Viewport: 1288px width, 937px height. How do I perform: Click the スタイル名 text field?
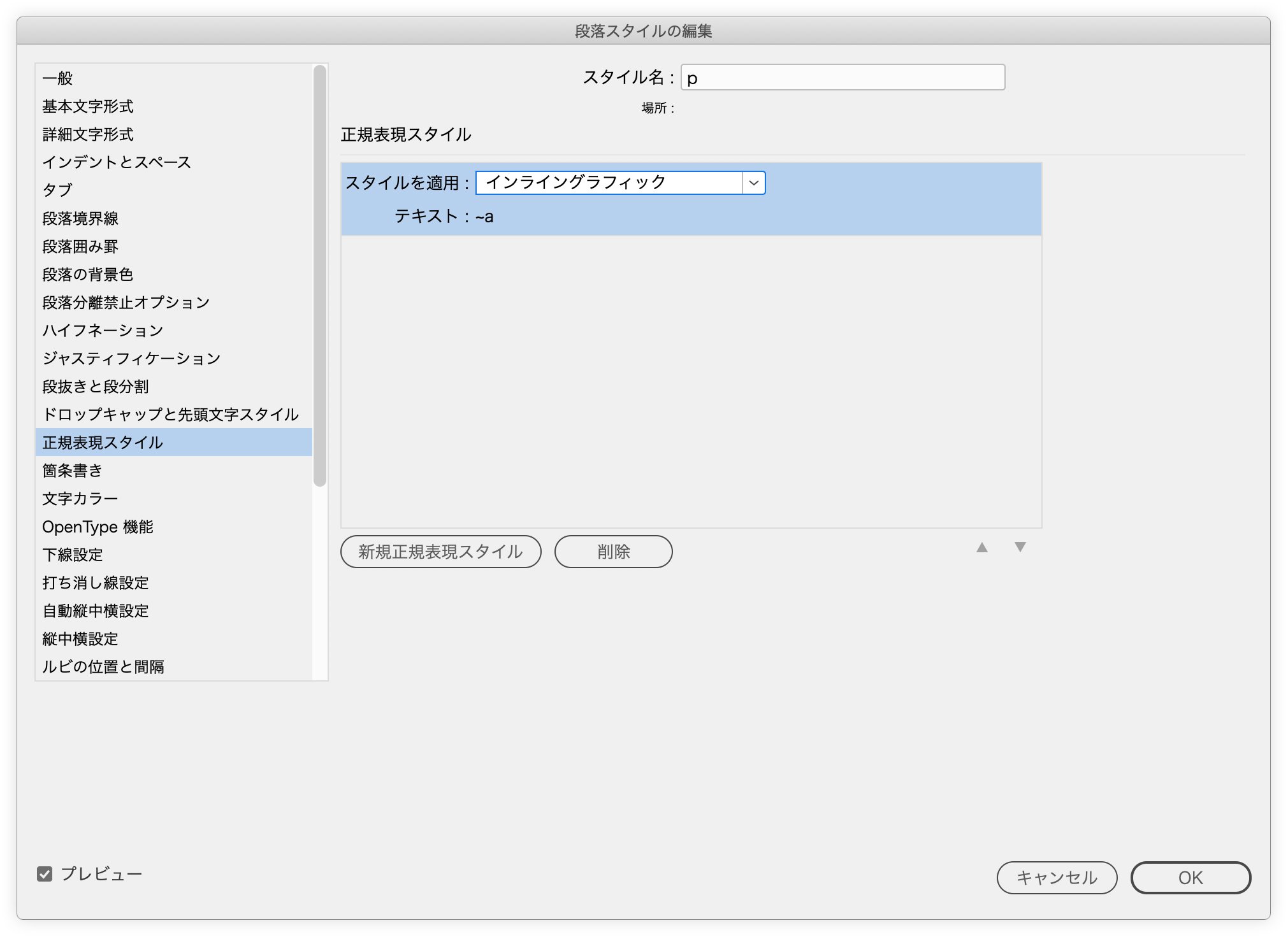pyautogui.click(x=843, y=78)
